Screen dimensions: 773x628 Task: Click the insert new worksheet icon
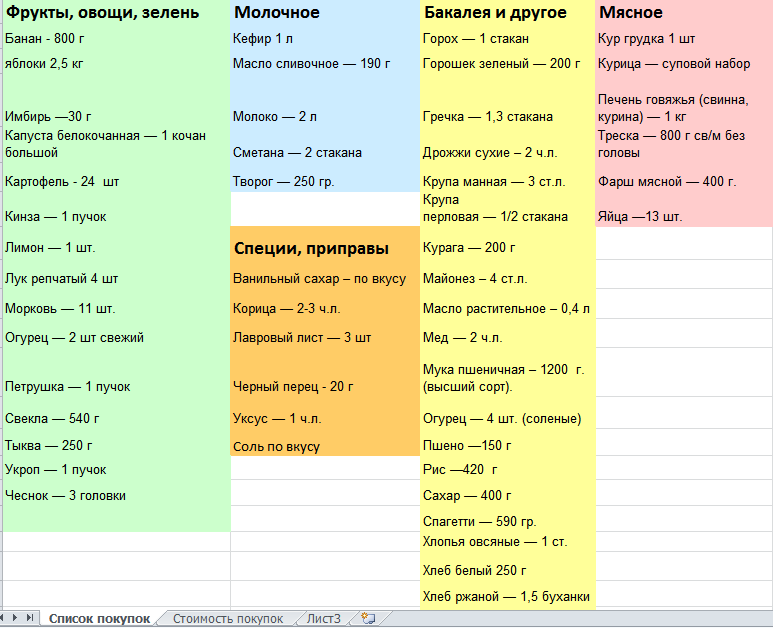tap(368, 618)
